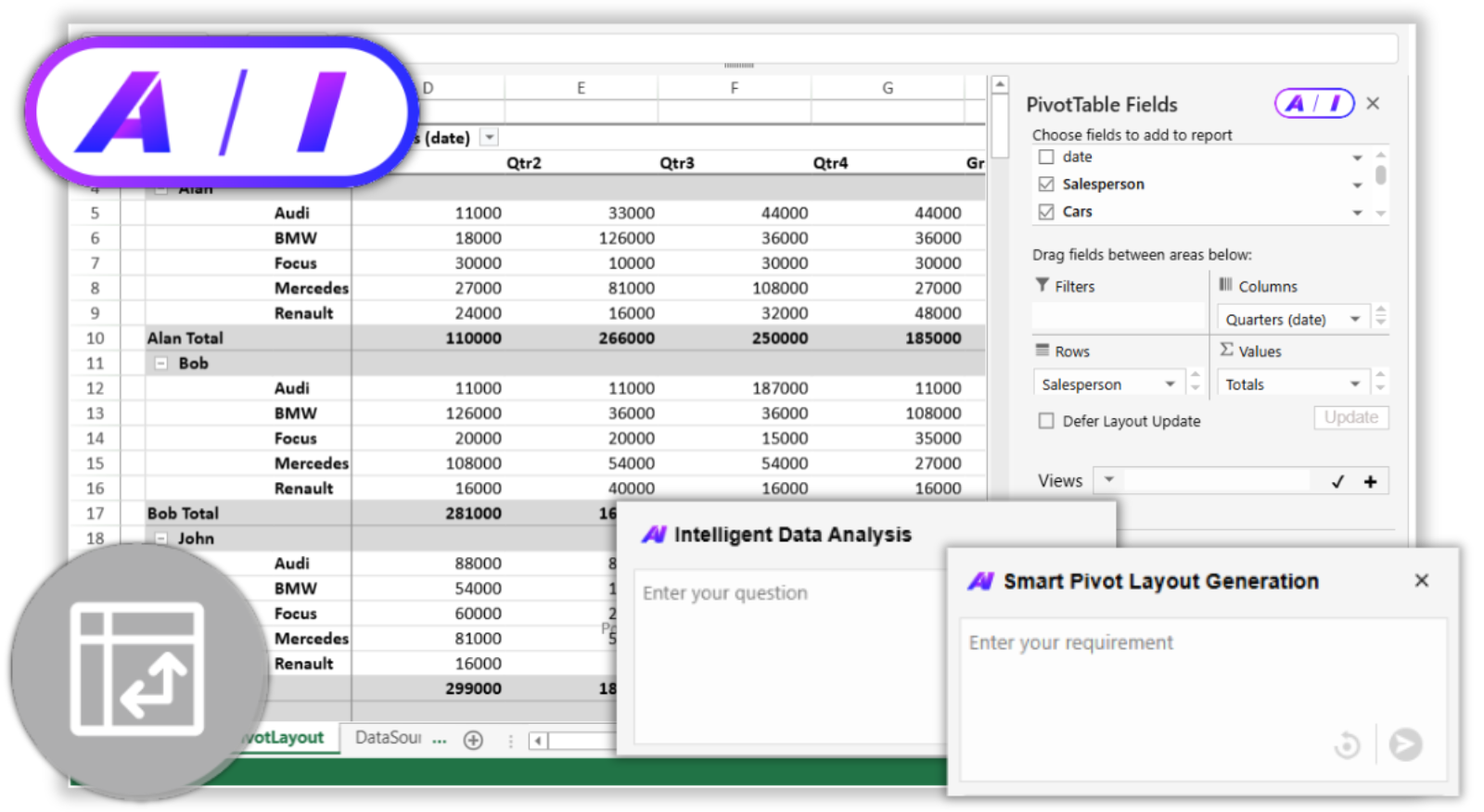This screenshot has width=1484, height=812.
Task: Click the stepper beside Quarters (date)
Action: 1380,317
